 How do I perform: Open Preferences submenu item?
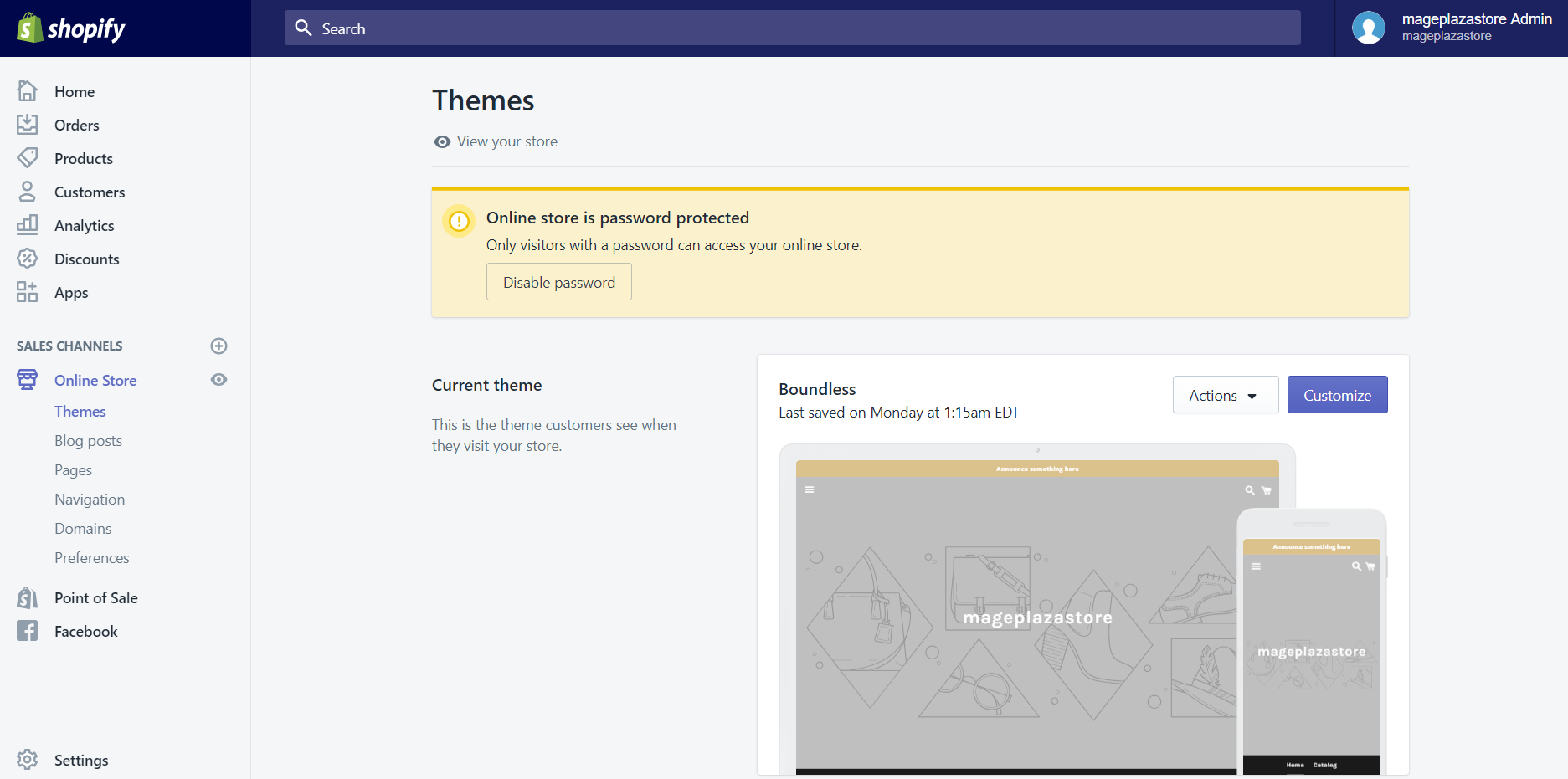coord(92,557)
